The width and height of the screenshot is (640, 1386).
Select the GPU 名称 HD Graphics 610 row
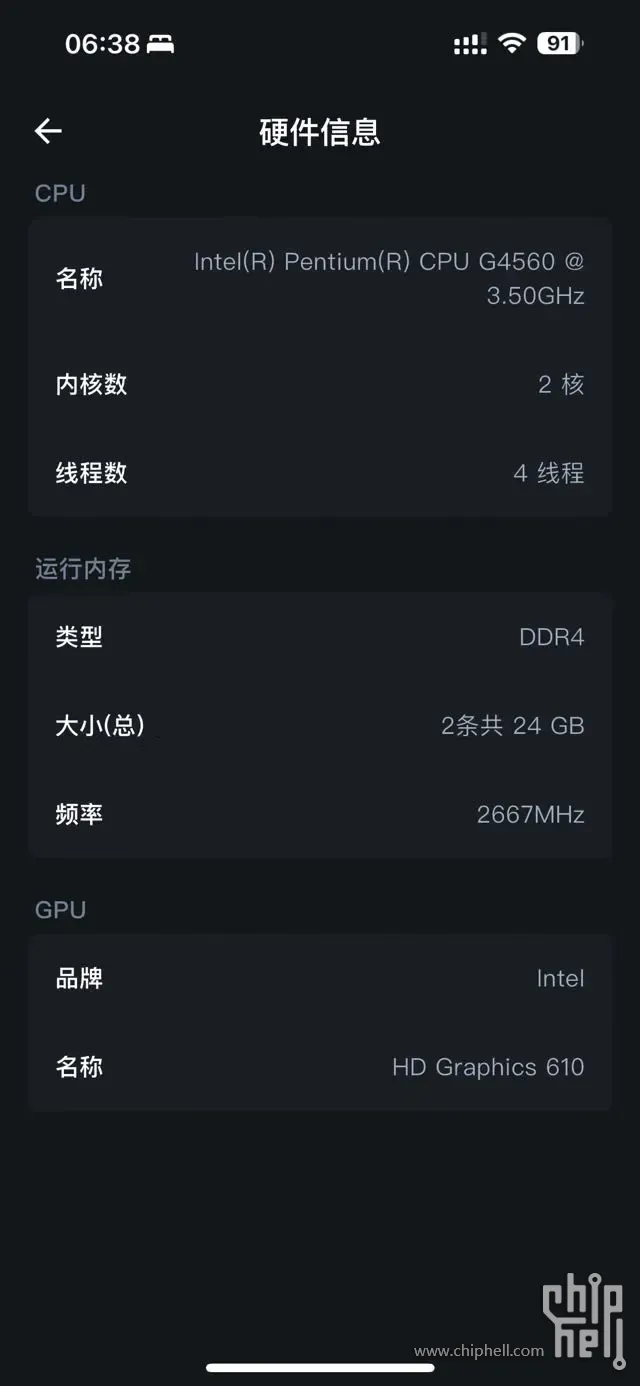pos(320,1067)
